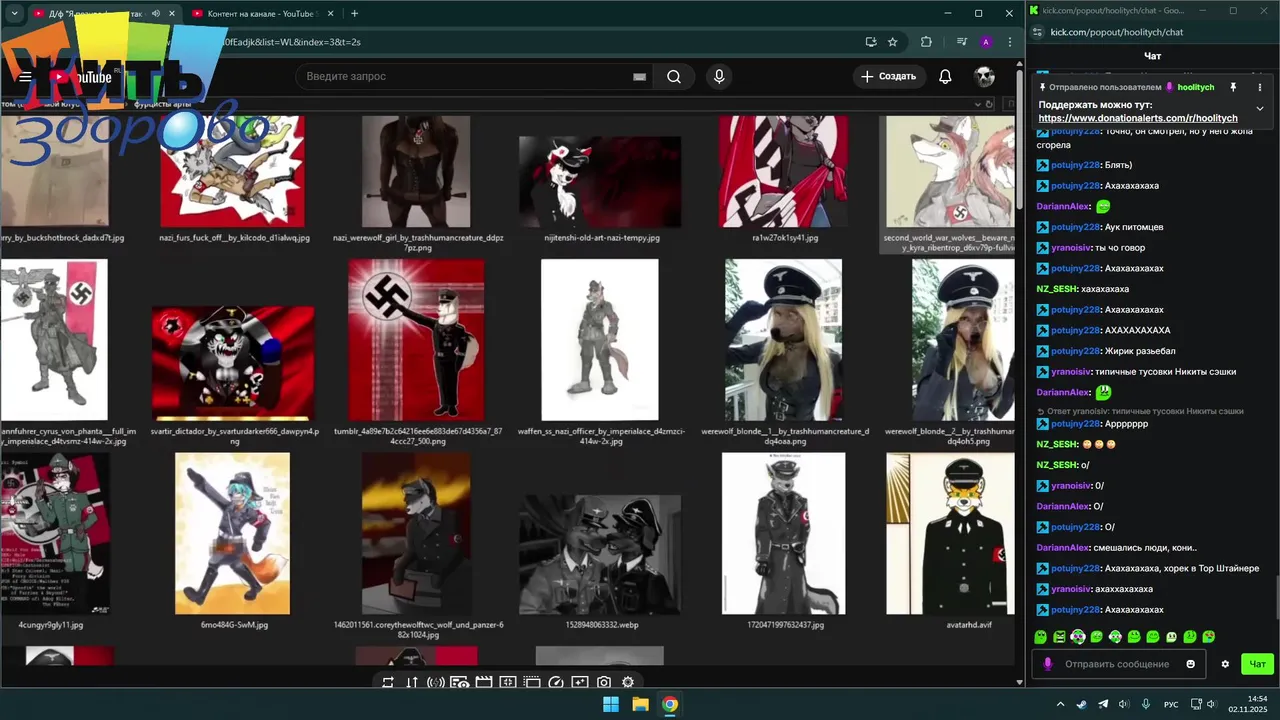Open the donationalerts.com/r/hoolitych link
The height and width of the screenshot is (720, 1280).
(1138, 118)
